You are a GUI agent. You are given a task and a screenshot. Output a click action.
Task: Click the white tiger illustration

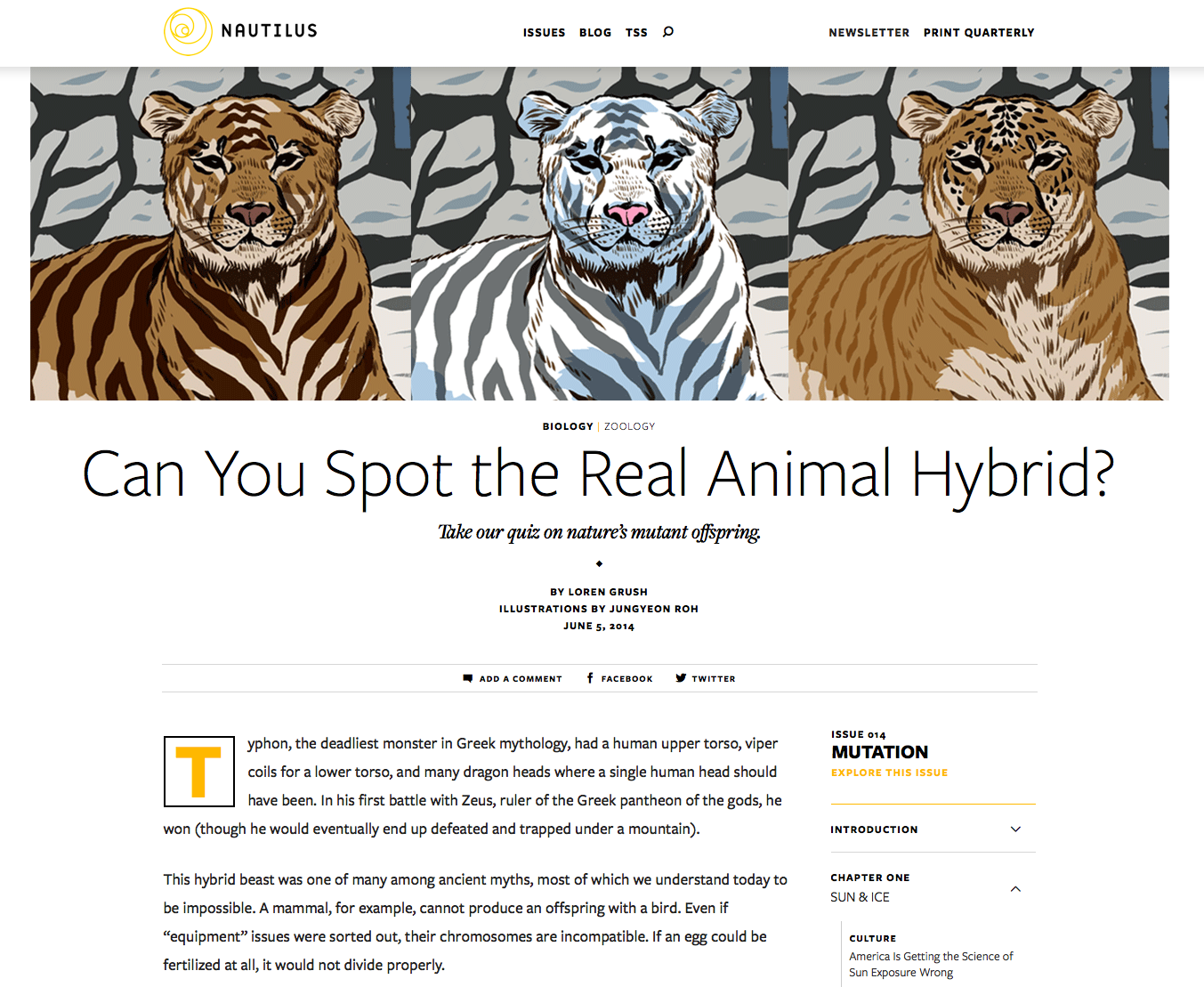click(600, 233)
